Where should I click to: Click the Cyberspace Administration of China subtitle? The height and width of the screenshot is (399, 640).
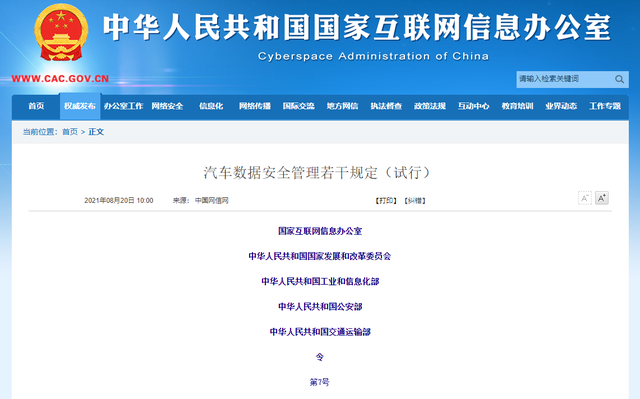(373, 56)
